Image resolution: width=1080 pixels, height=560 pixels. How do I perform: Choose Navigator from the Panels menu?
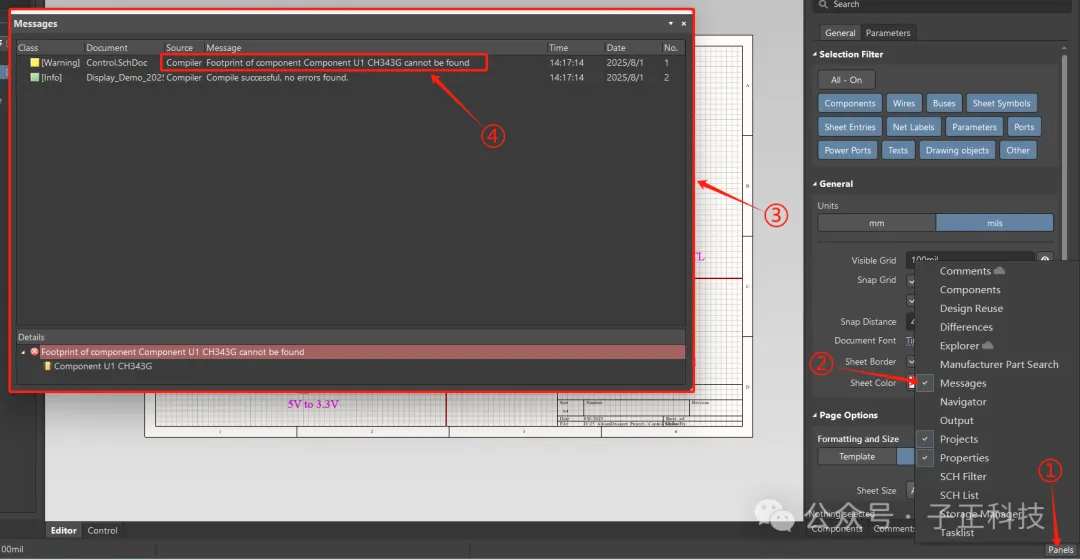pyautogui.click(x=995, y=402)
